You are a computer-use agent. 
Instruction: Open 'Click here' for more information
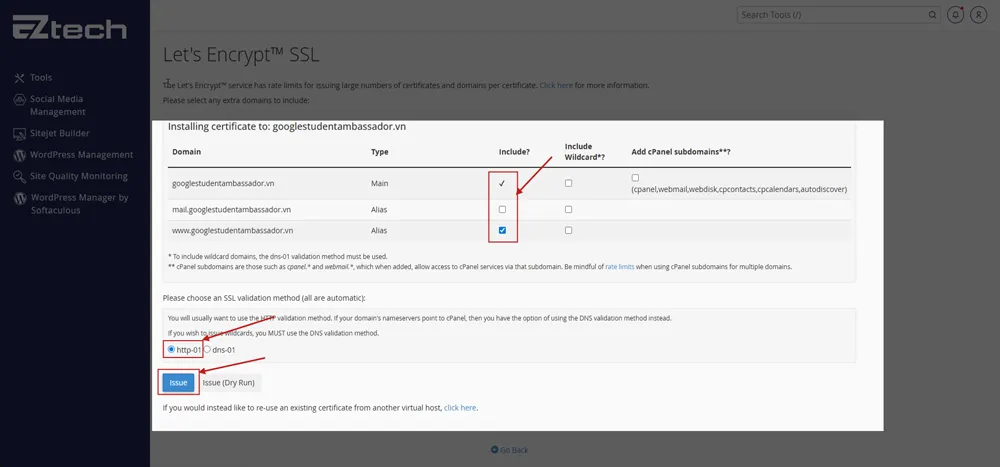tap(556, 85)
